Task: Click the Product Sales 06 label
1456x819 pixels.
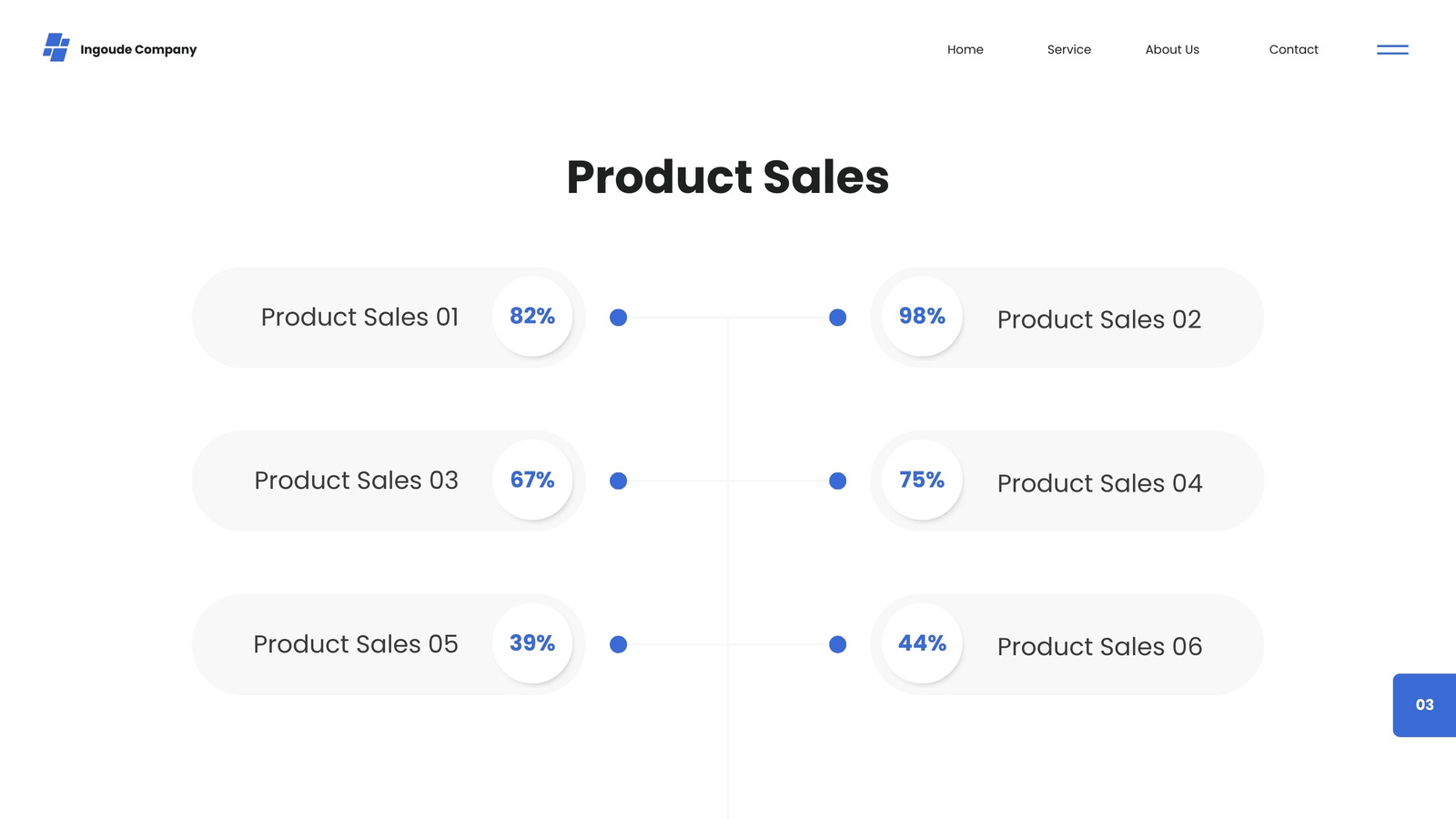Action: click(1099, 647)
